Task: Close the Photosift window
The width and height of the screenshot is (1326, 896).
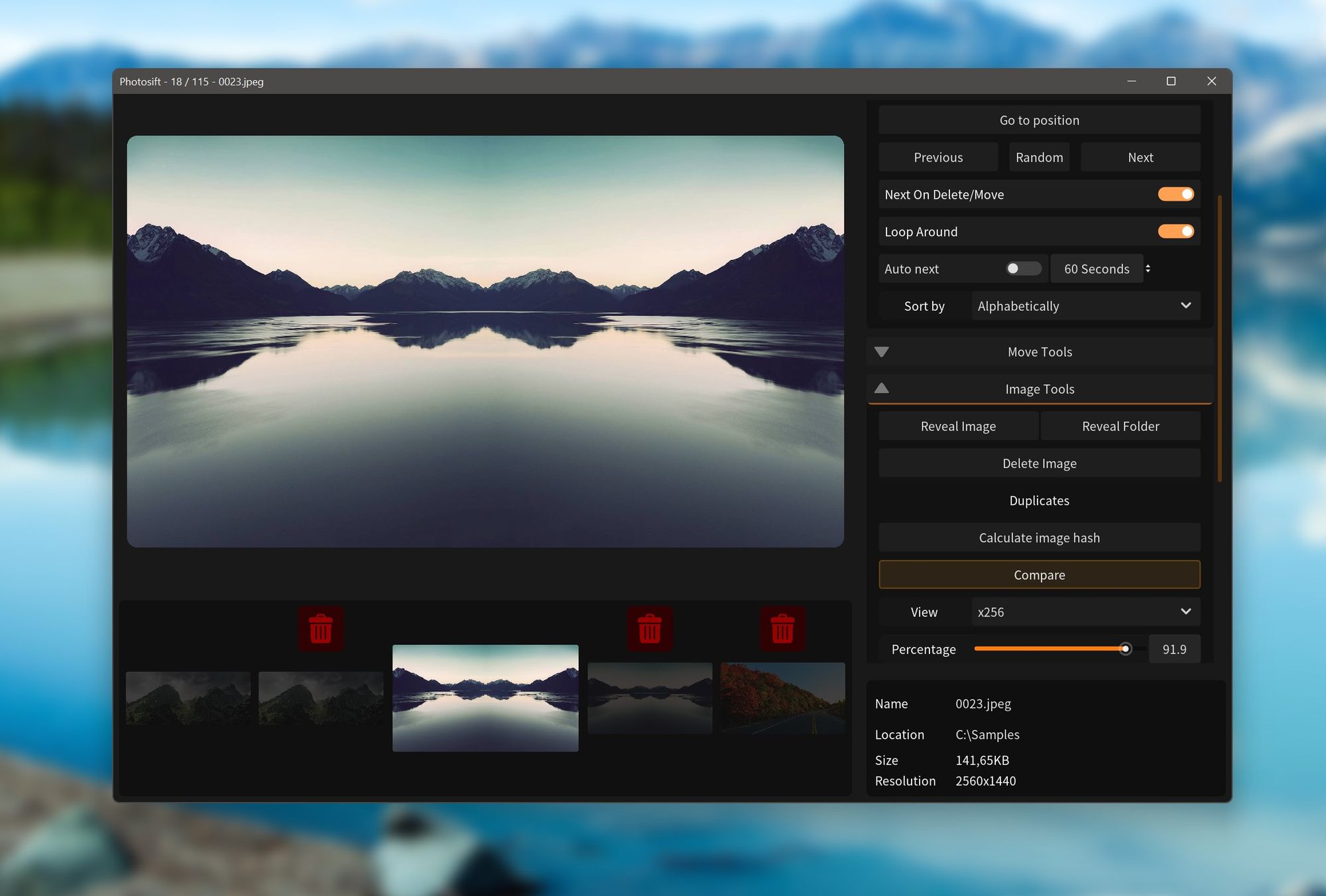Action: click(x=1211, y=81)
